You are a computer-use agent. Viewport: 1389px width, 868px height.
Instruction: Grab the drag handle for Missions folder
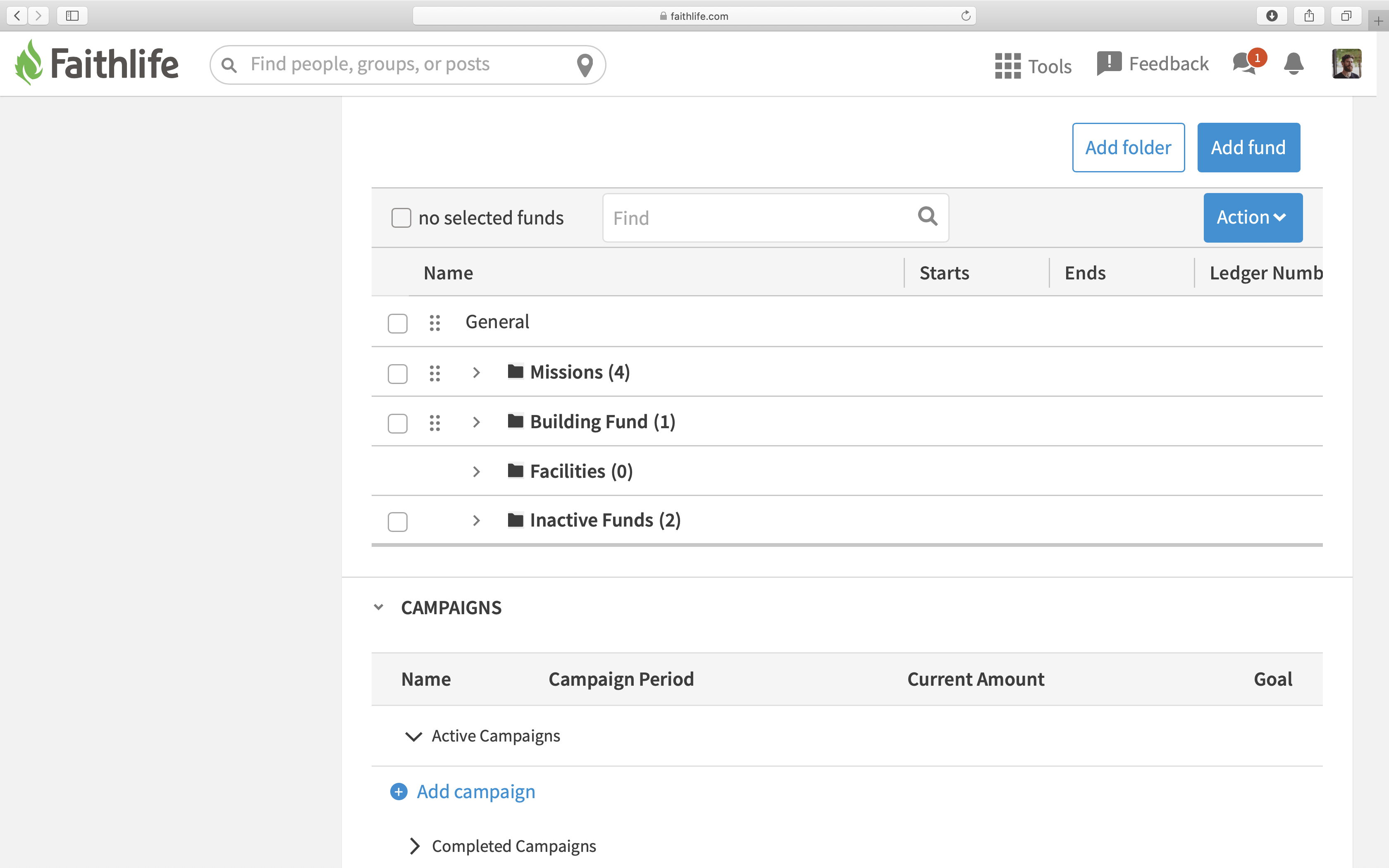tap(434, 373)
